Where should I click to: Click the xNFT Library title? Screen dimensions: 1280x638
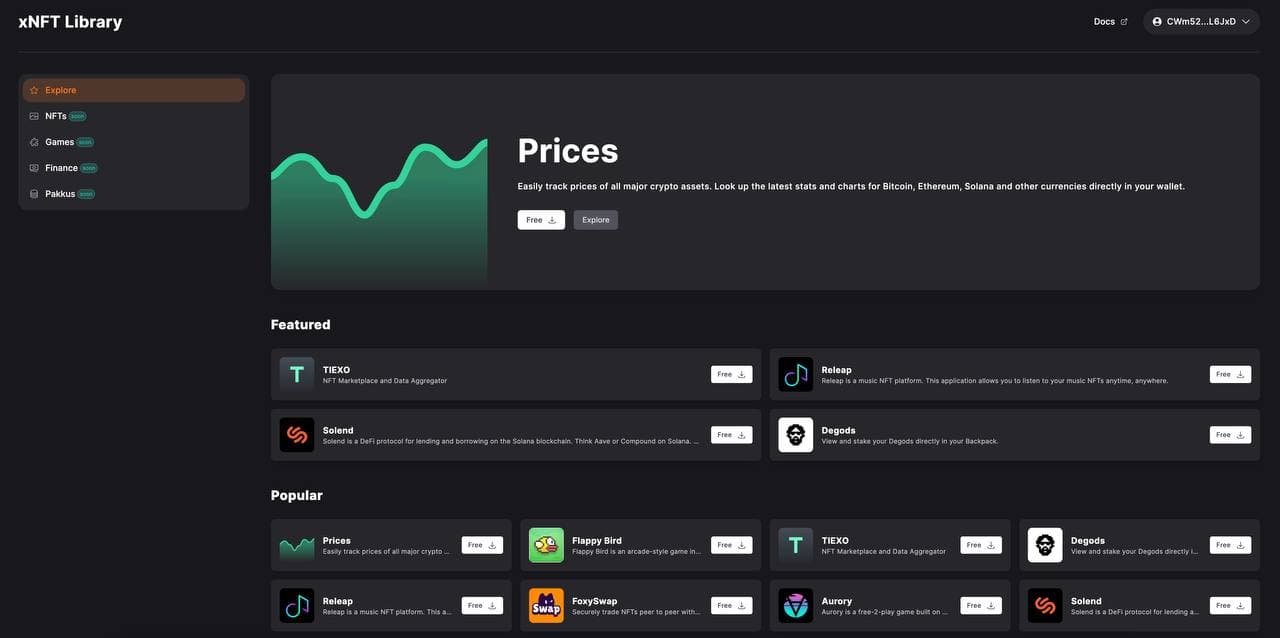[x=70, y=21]
